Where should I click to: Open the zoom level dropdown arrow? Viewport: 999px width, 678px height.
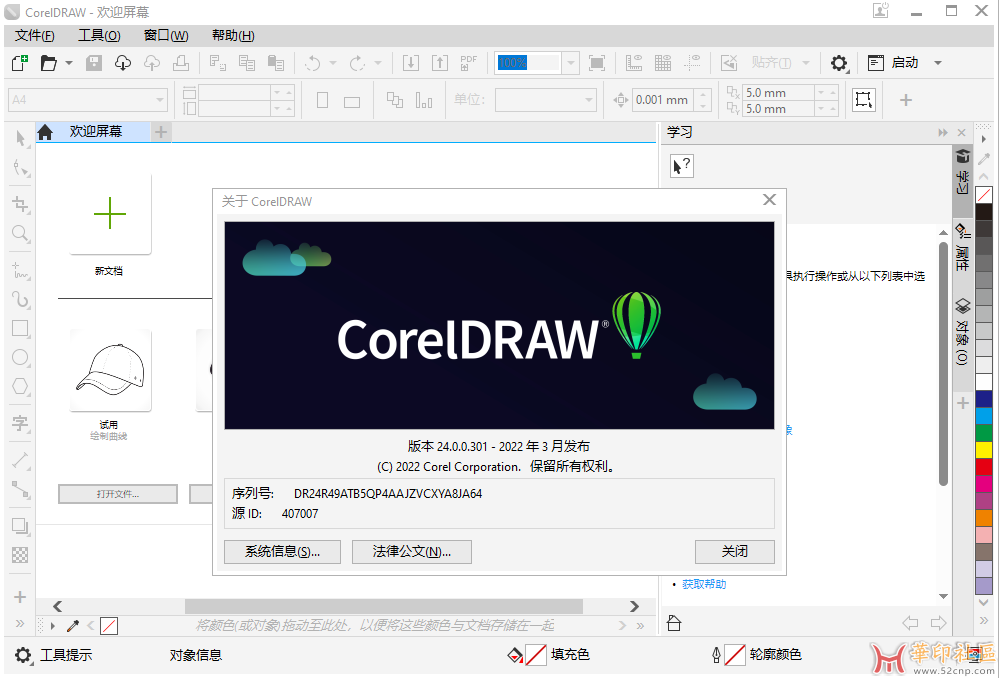point(570,62)
